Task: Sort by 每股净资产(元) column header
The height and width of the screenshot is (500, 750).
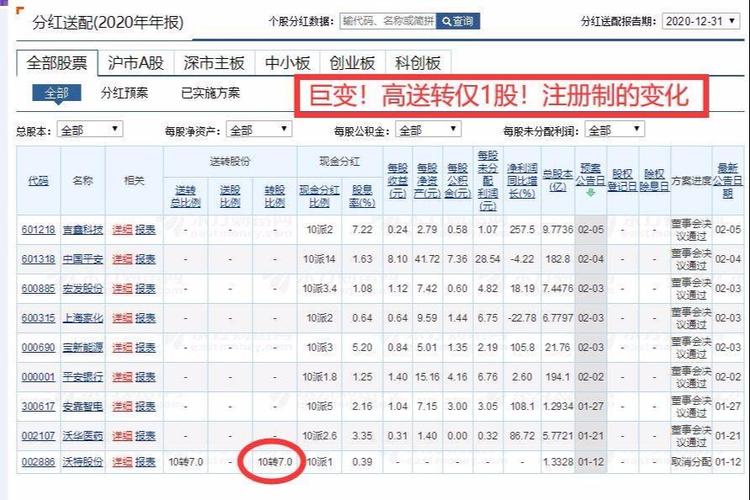Action: [x=427, y=180]
